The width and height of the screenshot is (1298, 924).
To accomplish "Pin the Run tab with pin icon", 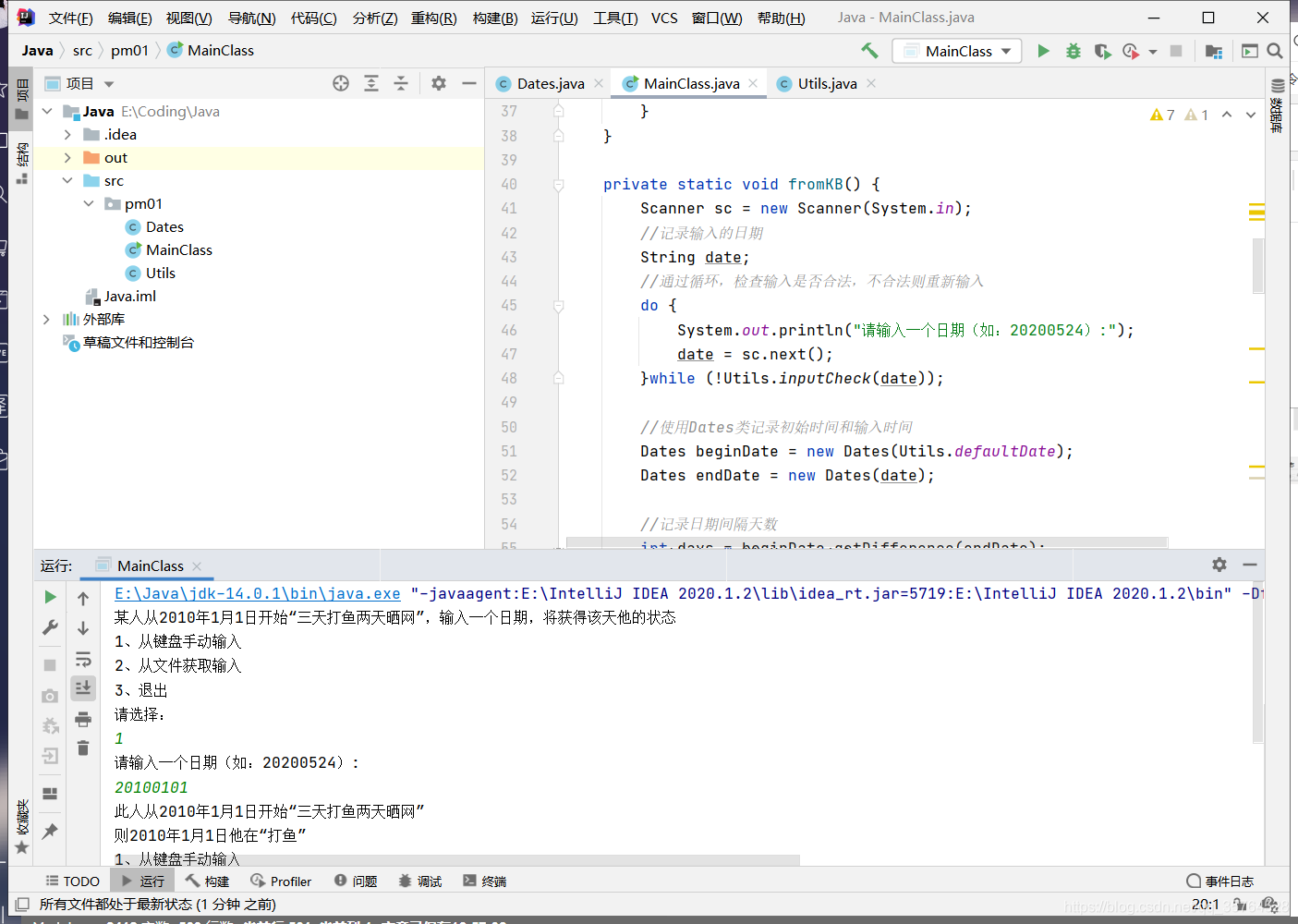I will pyautogui.click(x=50, y=831).
